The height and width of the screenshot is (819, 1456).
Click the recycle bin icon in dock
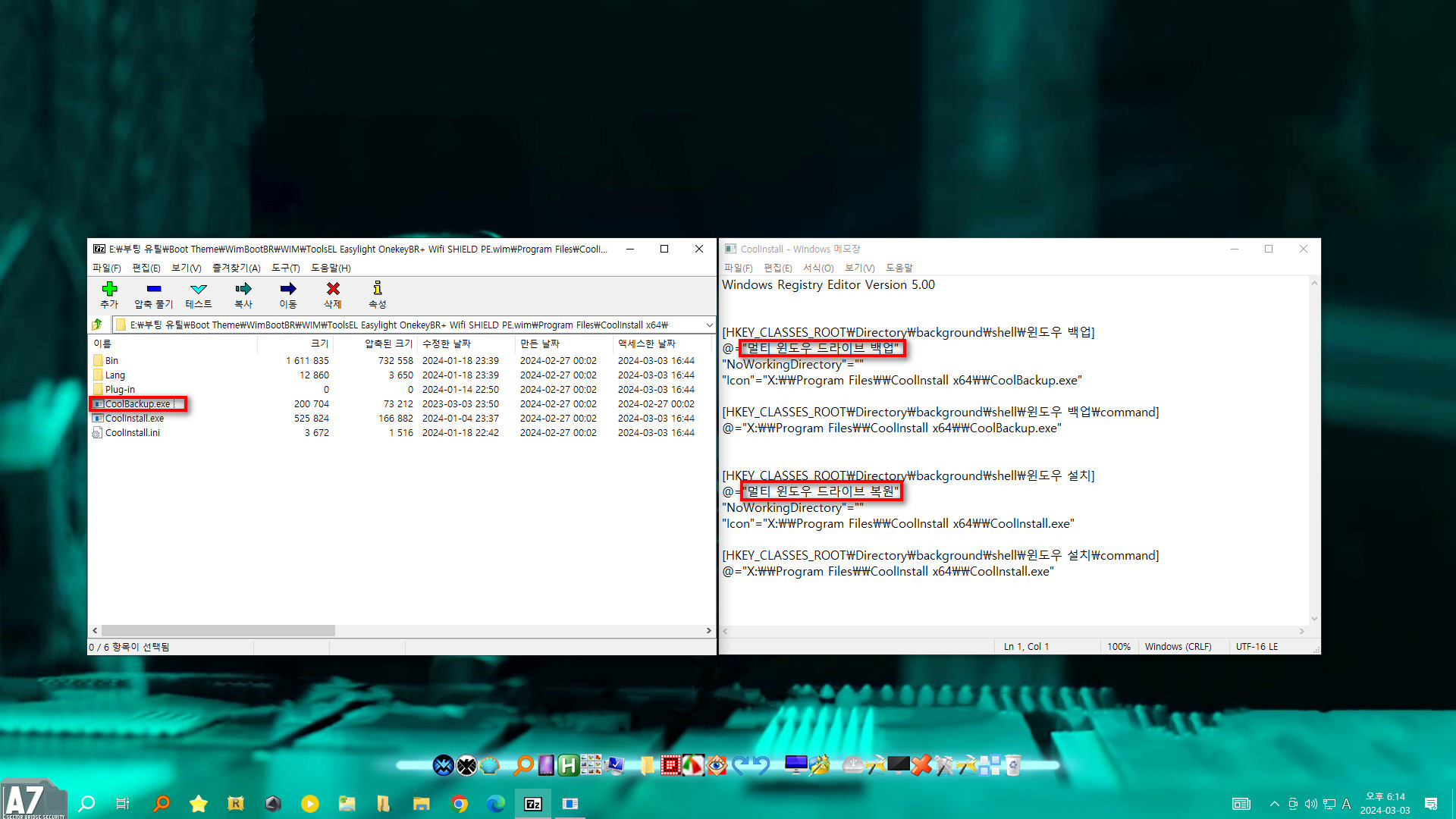(x=1013, y=765)
